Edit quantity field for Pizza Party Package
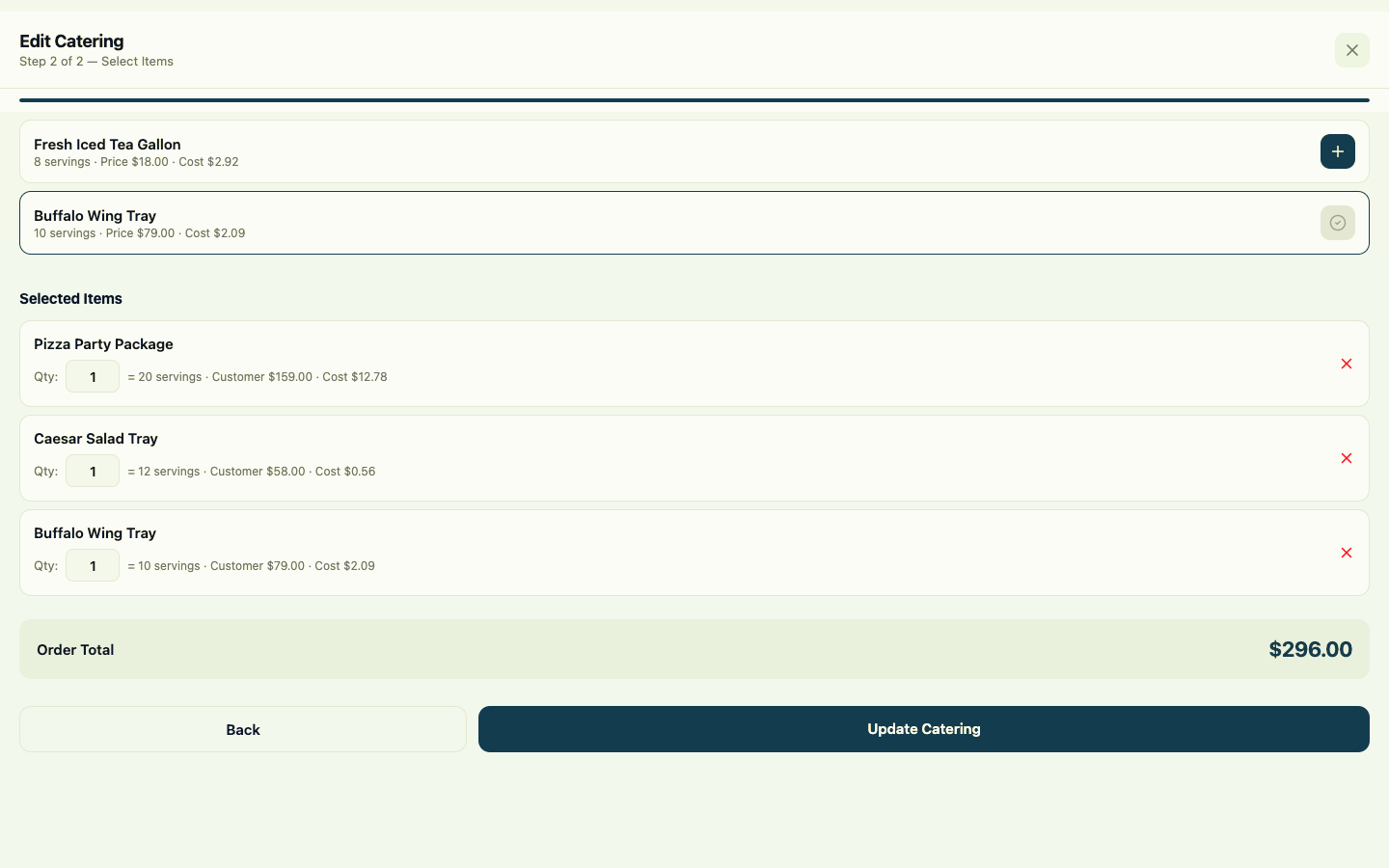The width and height of the screenshot is (1389, 868). (93, 377)
